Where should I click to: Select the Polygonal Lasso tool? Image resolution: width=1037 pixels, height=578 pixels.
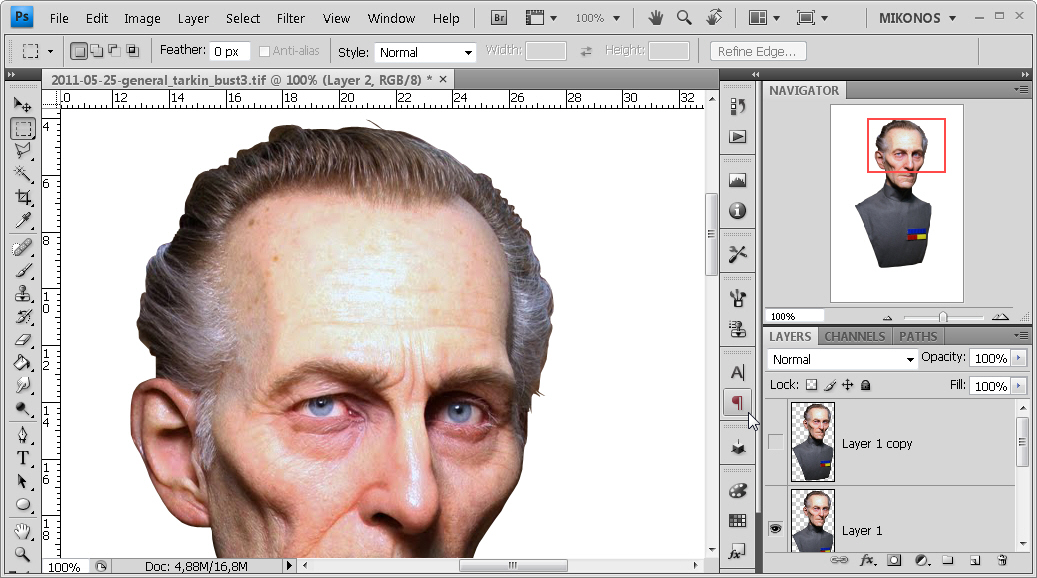(x=23, y=151)
